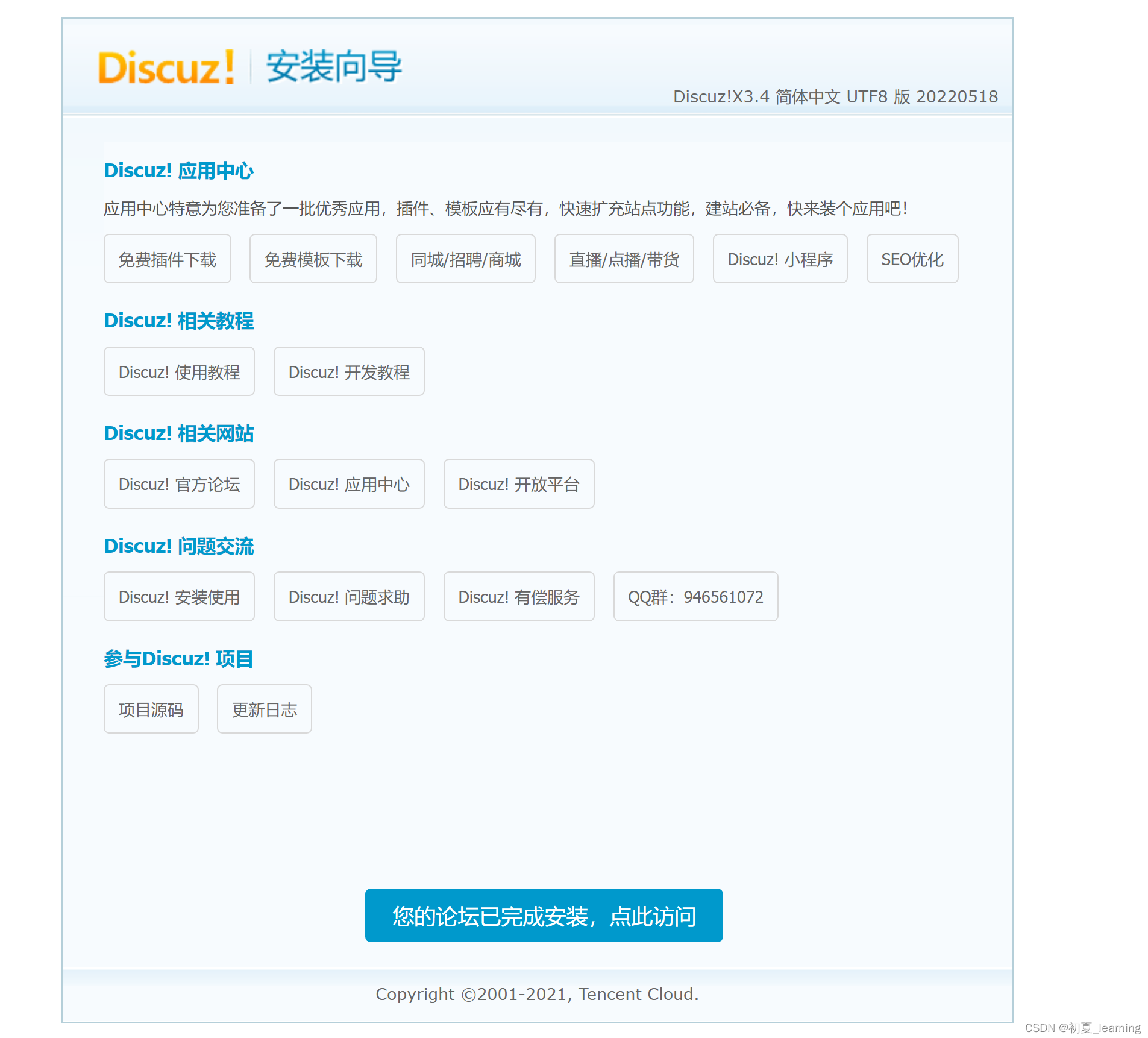Open Discuz! 应用中心 site
Screen dimensions: 1148x1038
[x=349, y=483]
